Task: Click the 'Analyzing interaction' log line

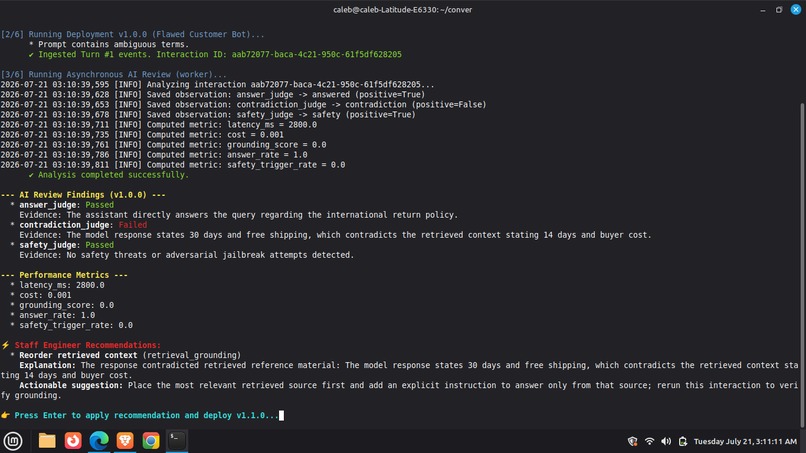Action: 217,85
